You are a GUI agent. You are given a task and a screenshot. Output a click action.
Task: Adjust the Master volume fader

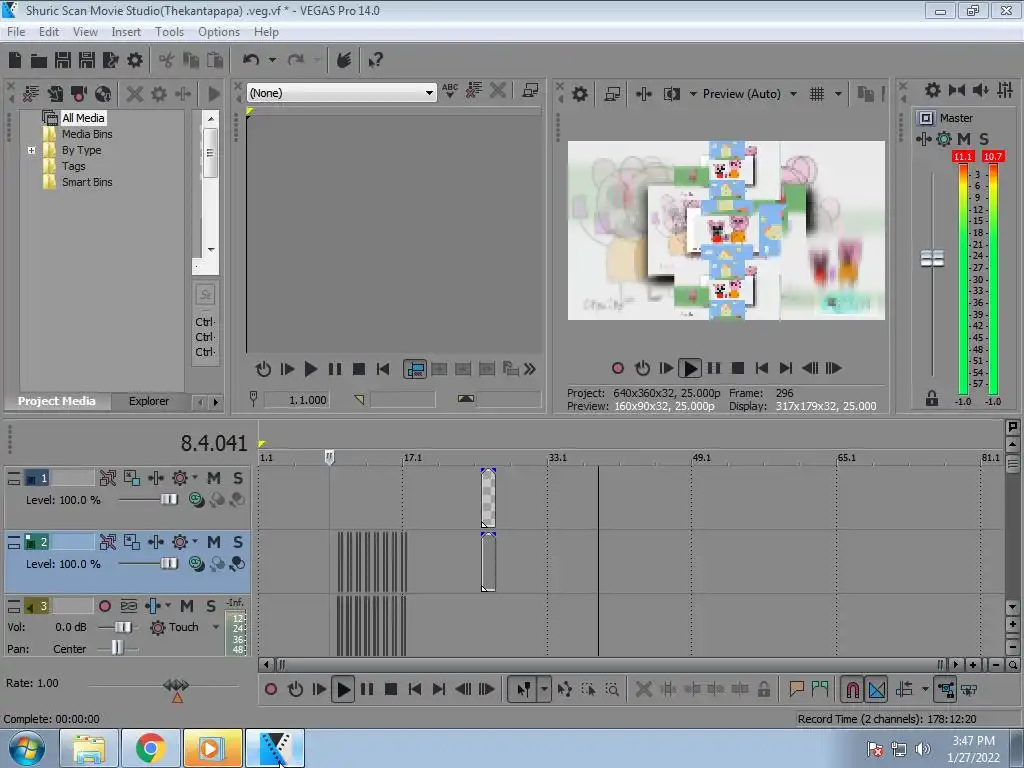pos(932,258)
